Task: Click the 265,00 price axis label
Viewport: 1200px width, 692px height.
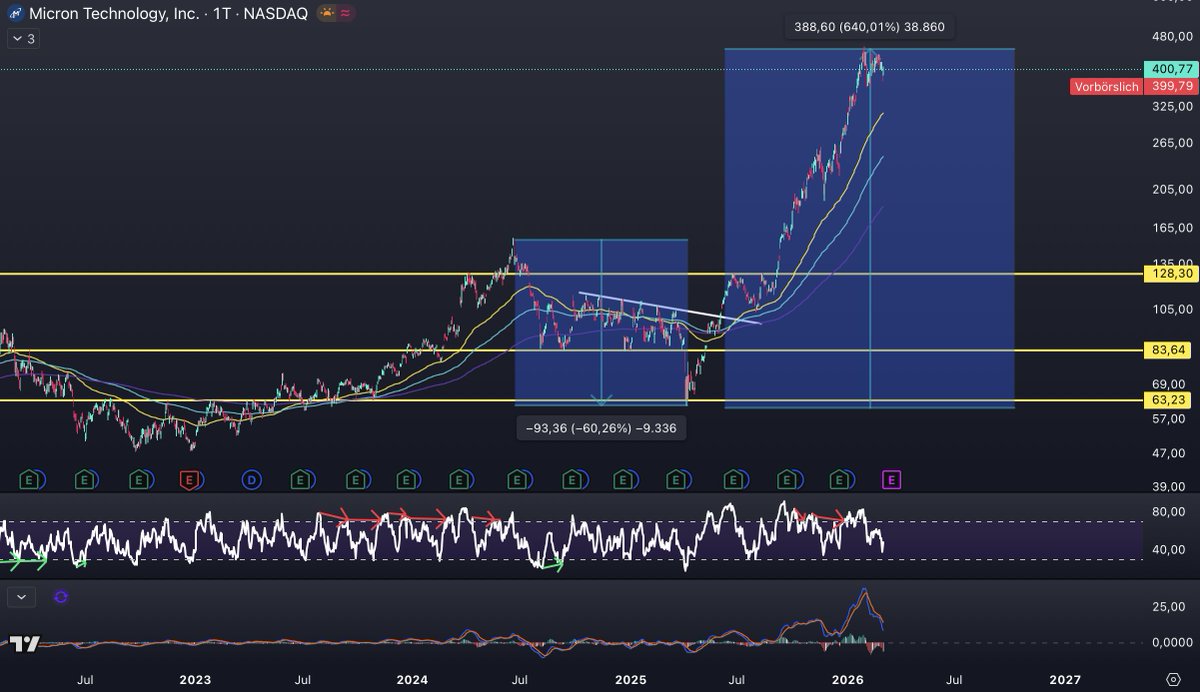Action: [1173, 143]
